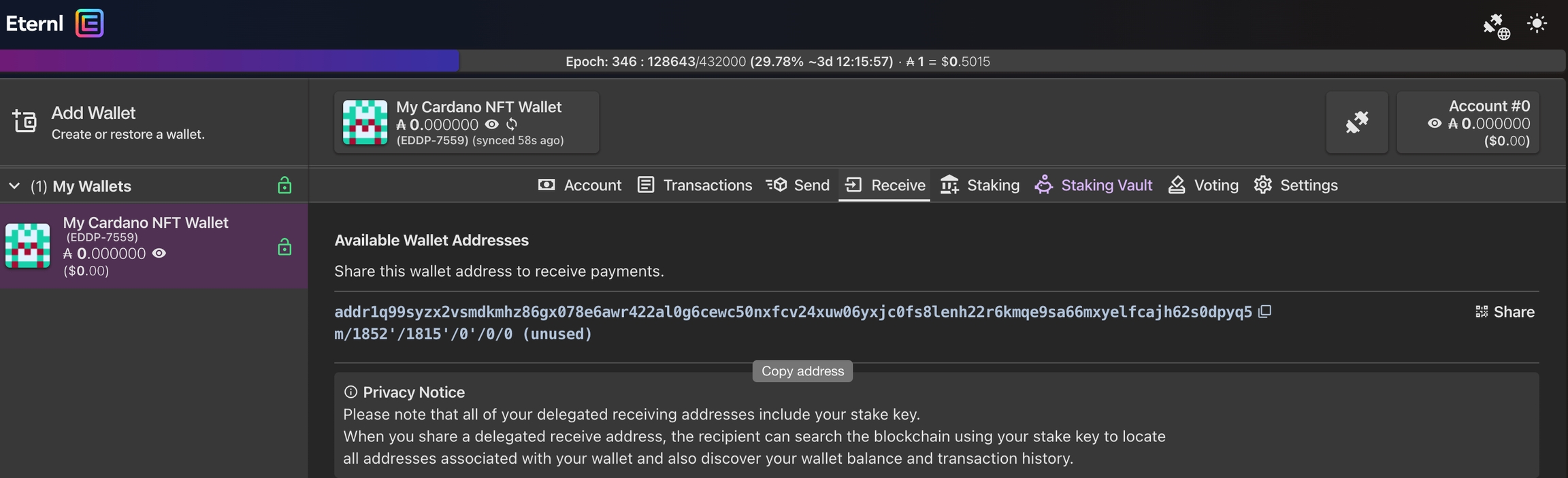Hide balance for Account #0
The height and width of the screenshot is (478, 1568).
[1434, 124]
